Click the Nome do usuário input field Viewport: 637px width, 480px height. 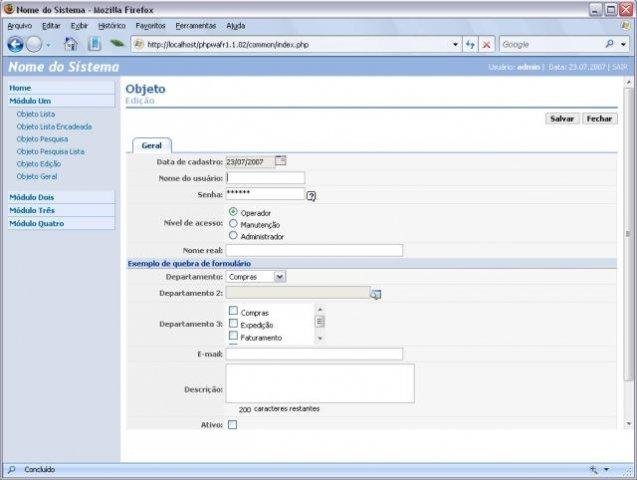pos(265,178)
